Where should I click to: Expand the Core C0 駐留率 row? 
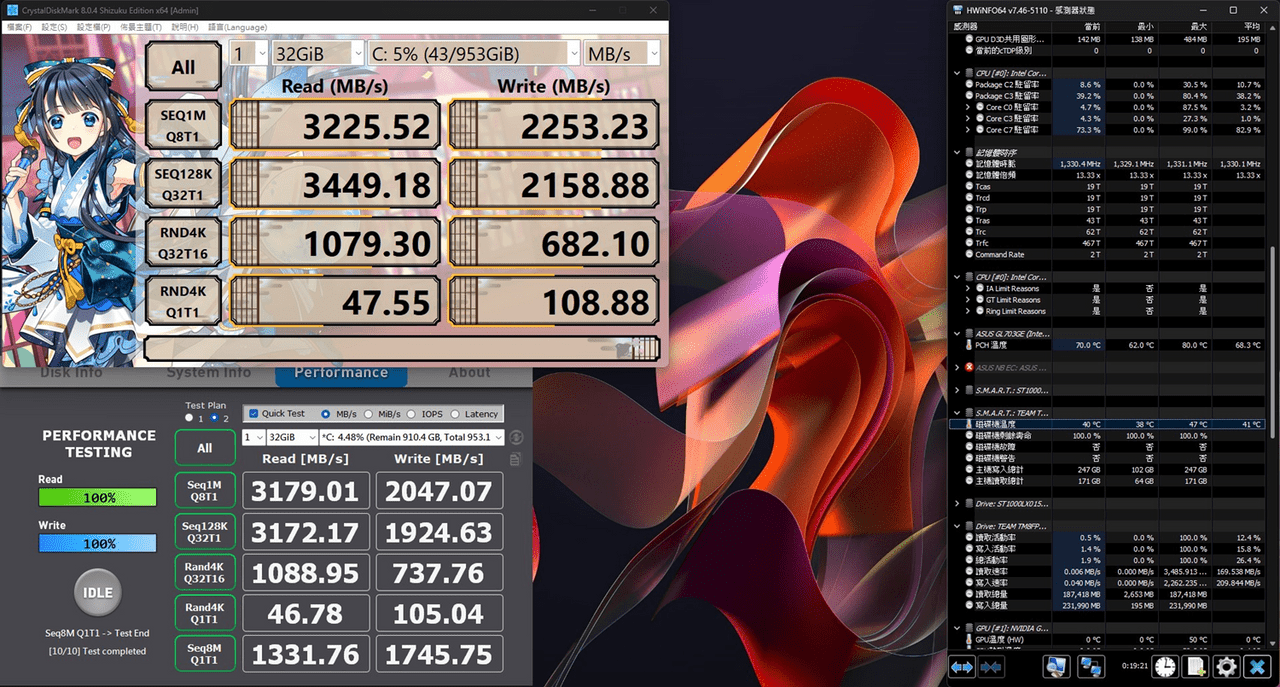point(969,107)
